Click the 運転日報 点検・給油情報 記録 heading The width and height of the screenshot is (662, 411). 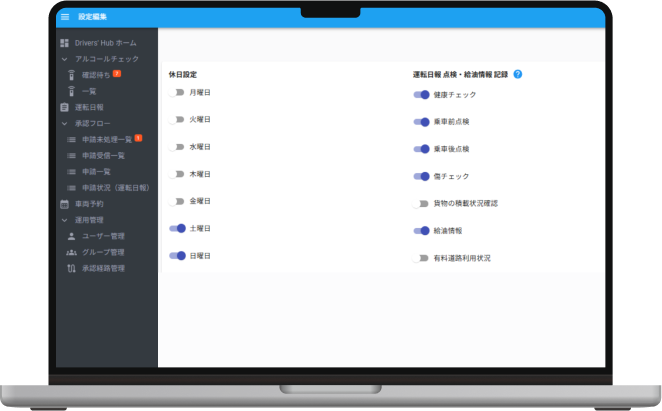(x=460, y=74)
